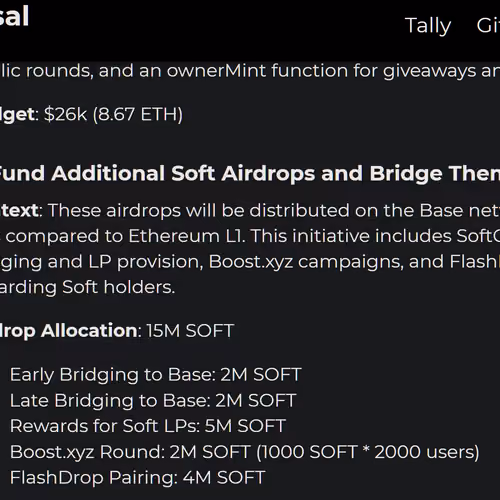Open the Tally link in header

(428, 26)
